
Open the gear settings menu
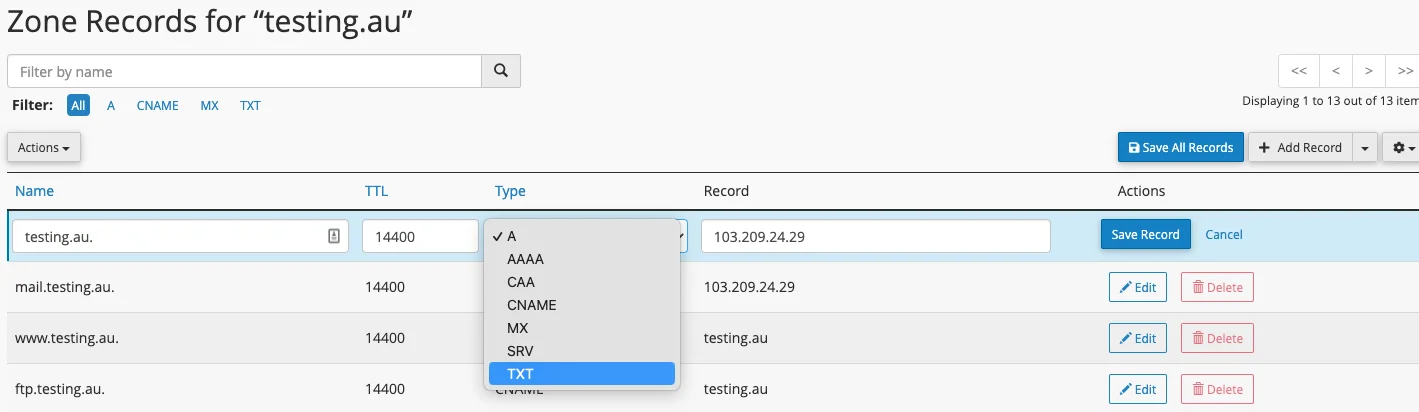(1400, 147)
